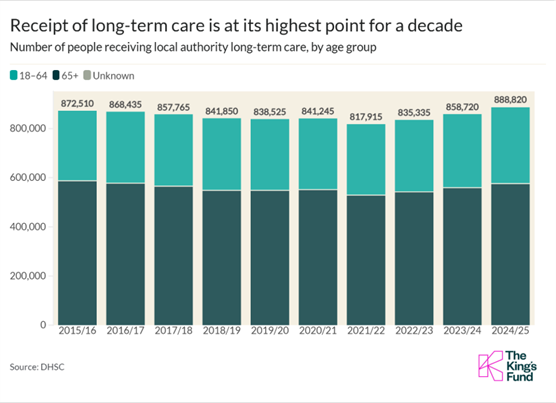Click the 2019/20 65+ bar segment
Screen dimensions: 556x403
270,258
